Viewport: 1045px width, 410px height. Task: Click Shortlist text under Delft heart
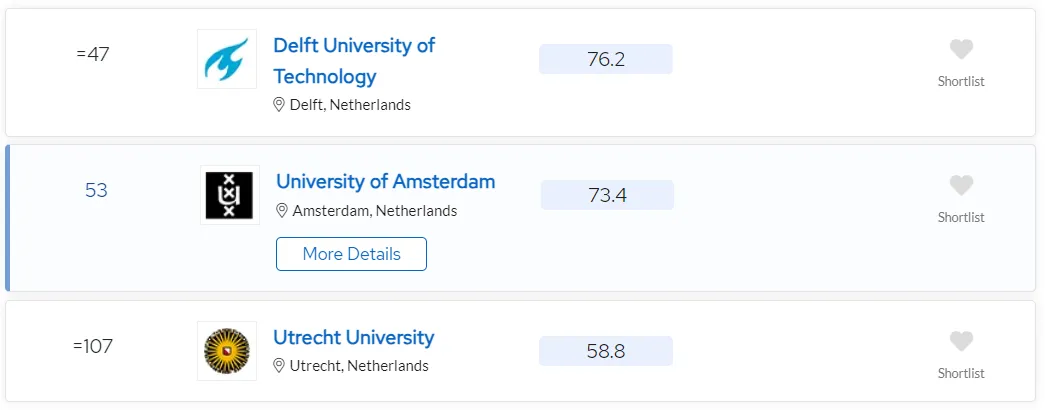[x=961, y=81]
